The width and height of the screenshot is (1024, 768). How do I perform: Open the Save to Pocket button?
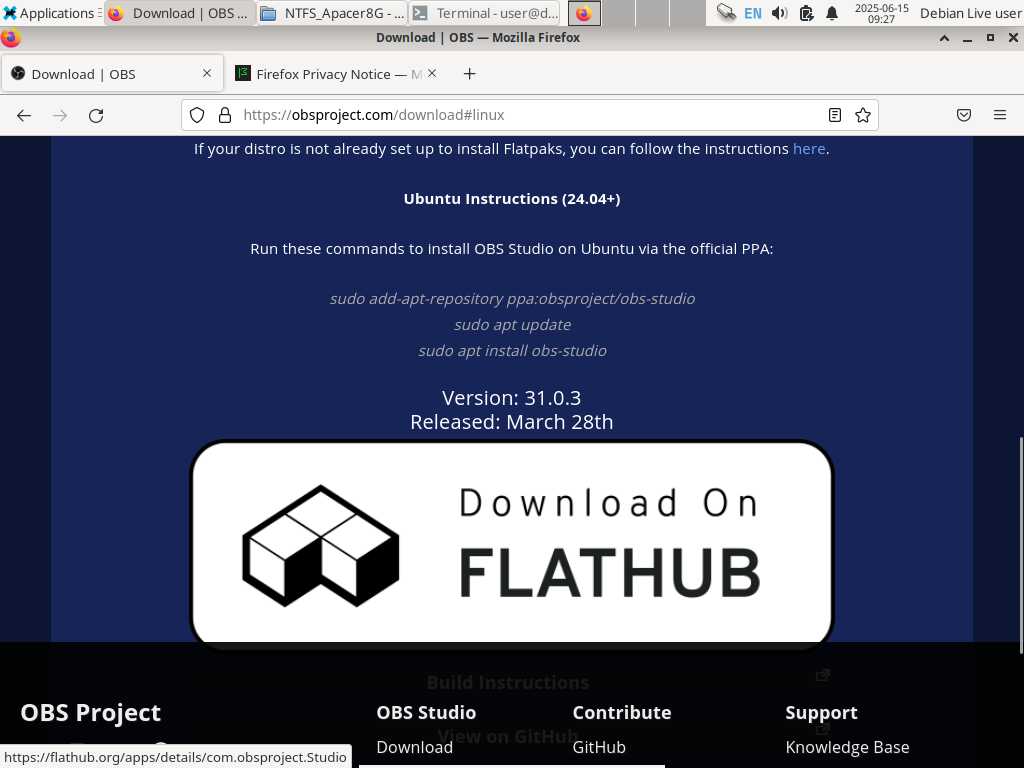[964, 116]
